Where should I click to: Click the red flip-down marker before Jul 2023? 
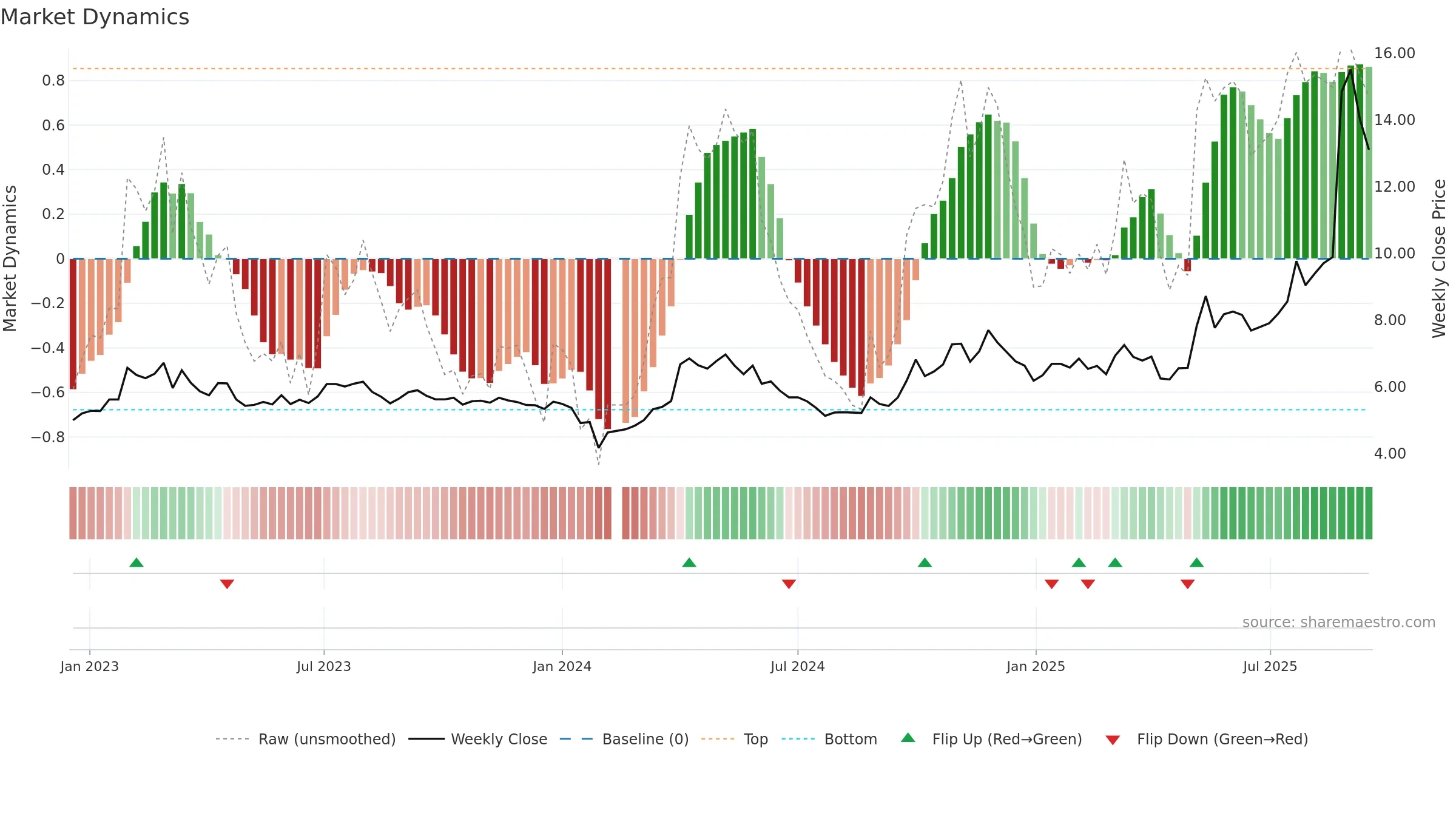click(227, 584)
